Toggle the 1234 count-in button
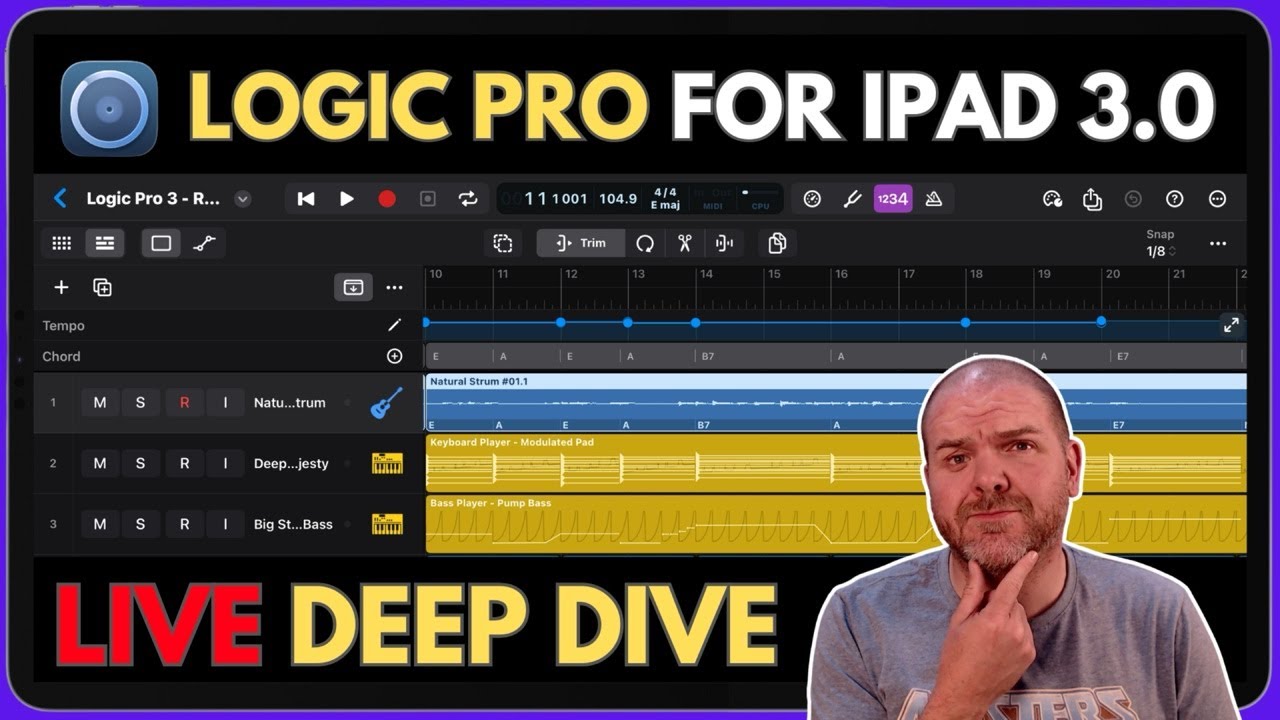The height and width of the screenshot is (720, 1280). pos(892,199)
